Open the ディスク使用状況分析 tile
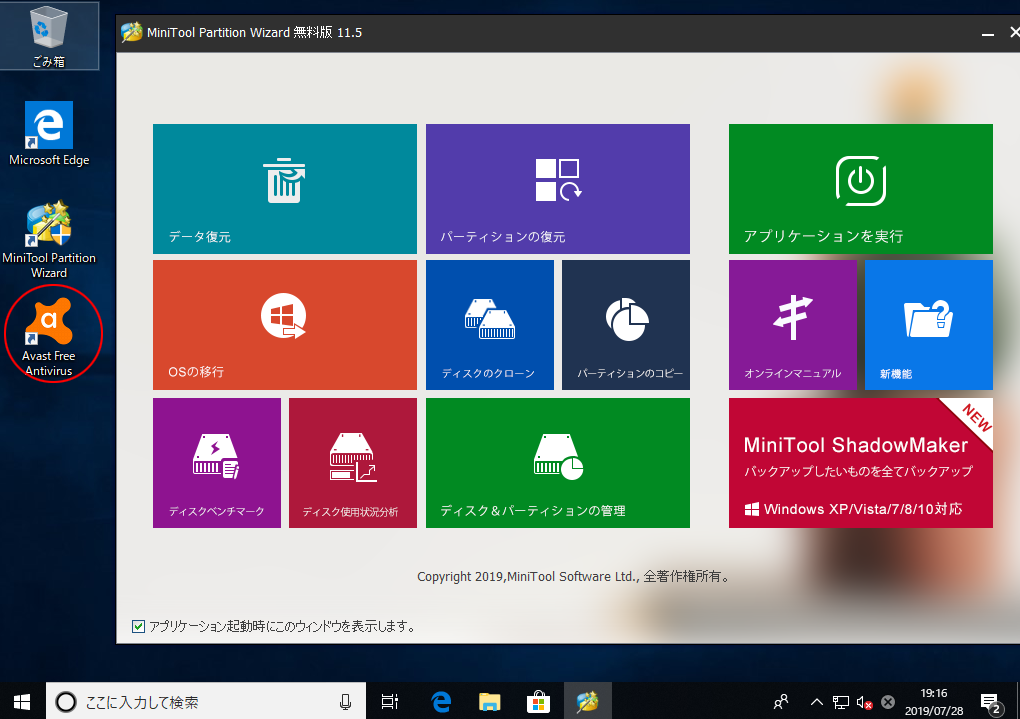1020x719 pixels. (352, 462)
